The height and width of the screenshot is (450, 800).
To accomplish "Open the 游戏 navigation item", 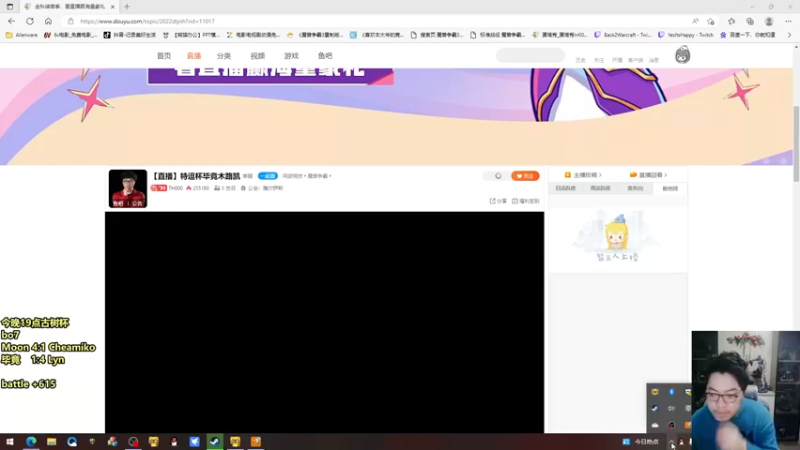I will click(x=291, y=56).
